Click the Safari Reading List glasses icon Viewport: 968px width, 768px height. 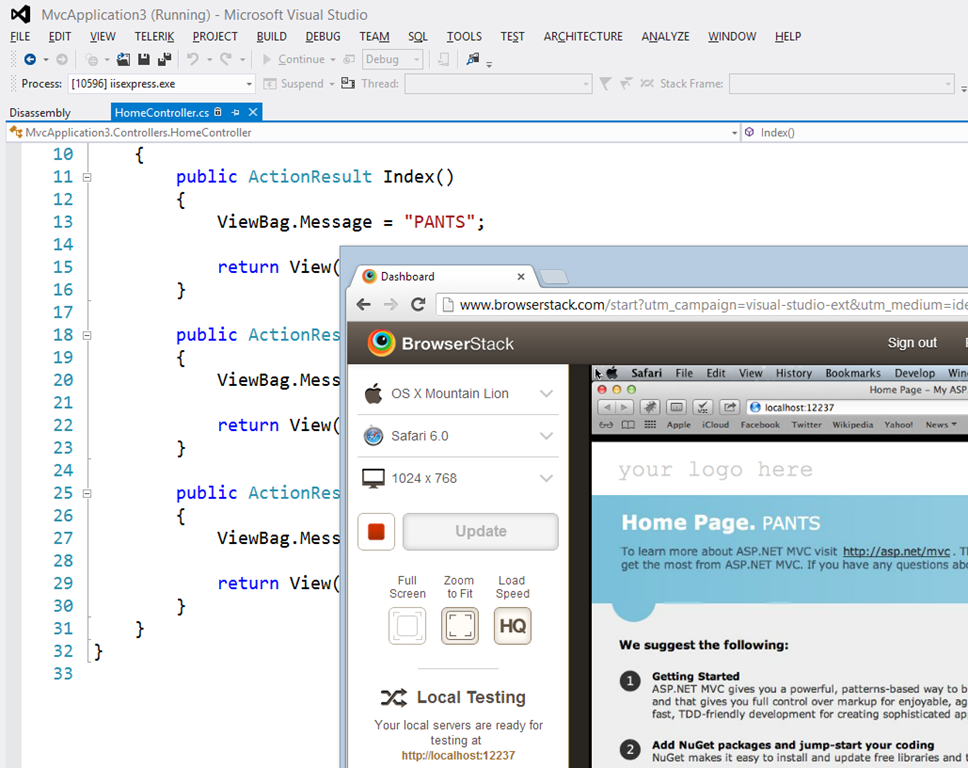[606, 425]
